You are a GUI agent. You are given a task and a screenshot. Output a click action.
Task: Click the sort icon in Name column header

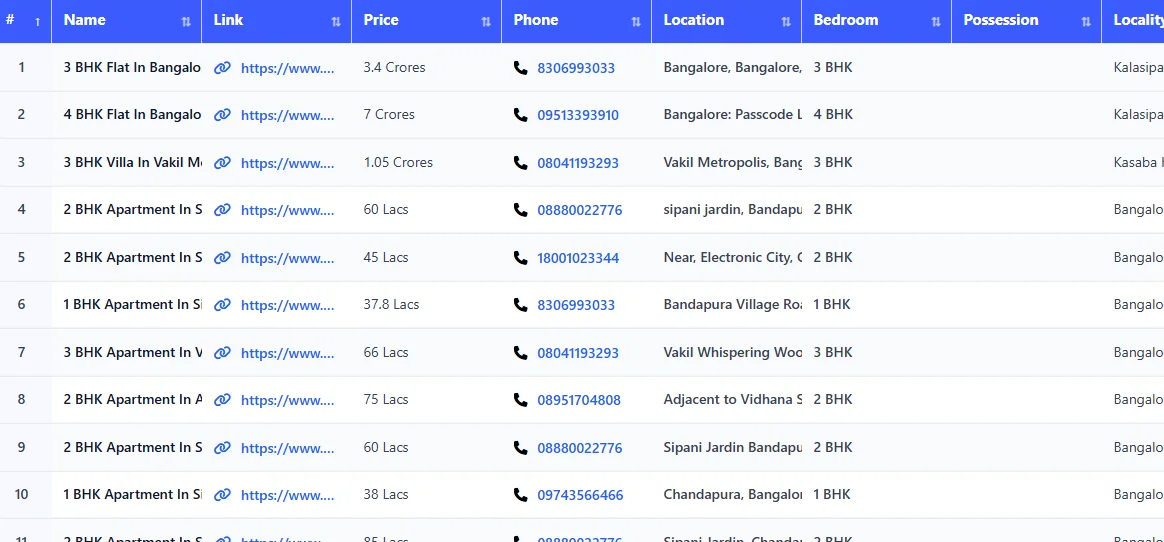pos(186,21)
